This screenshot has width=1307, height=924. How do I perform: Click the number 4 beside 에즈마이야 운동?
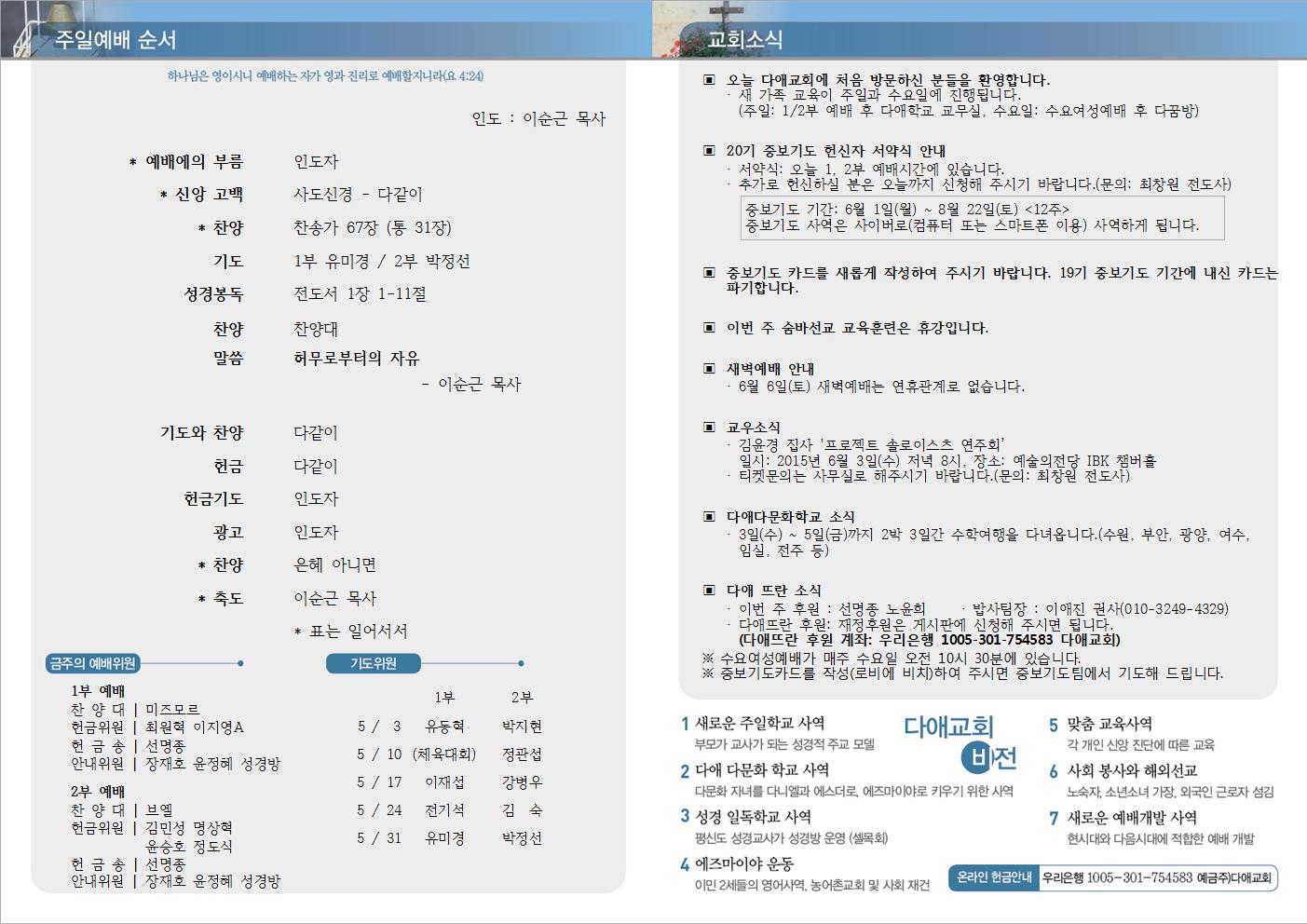pyautogui.click(x=685, y=864)
